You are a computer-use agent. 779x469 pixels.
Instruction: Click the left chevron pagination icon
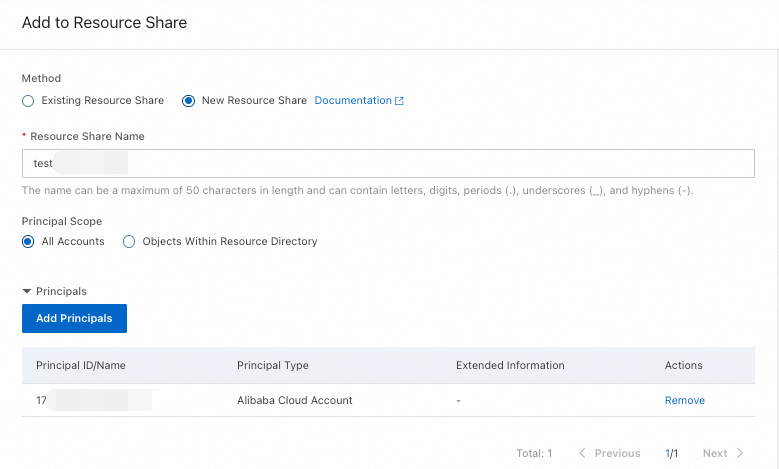click(x=584, y=453)
